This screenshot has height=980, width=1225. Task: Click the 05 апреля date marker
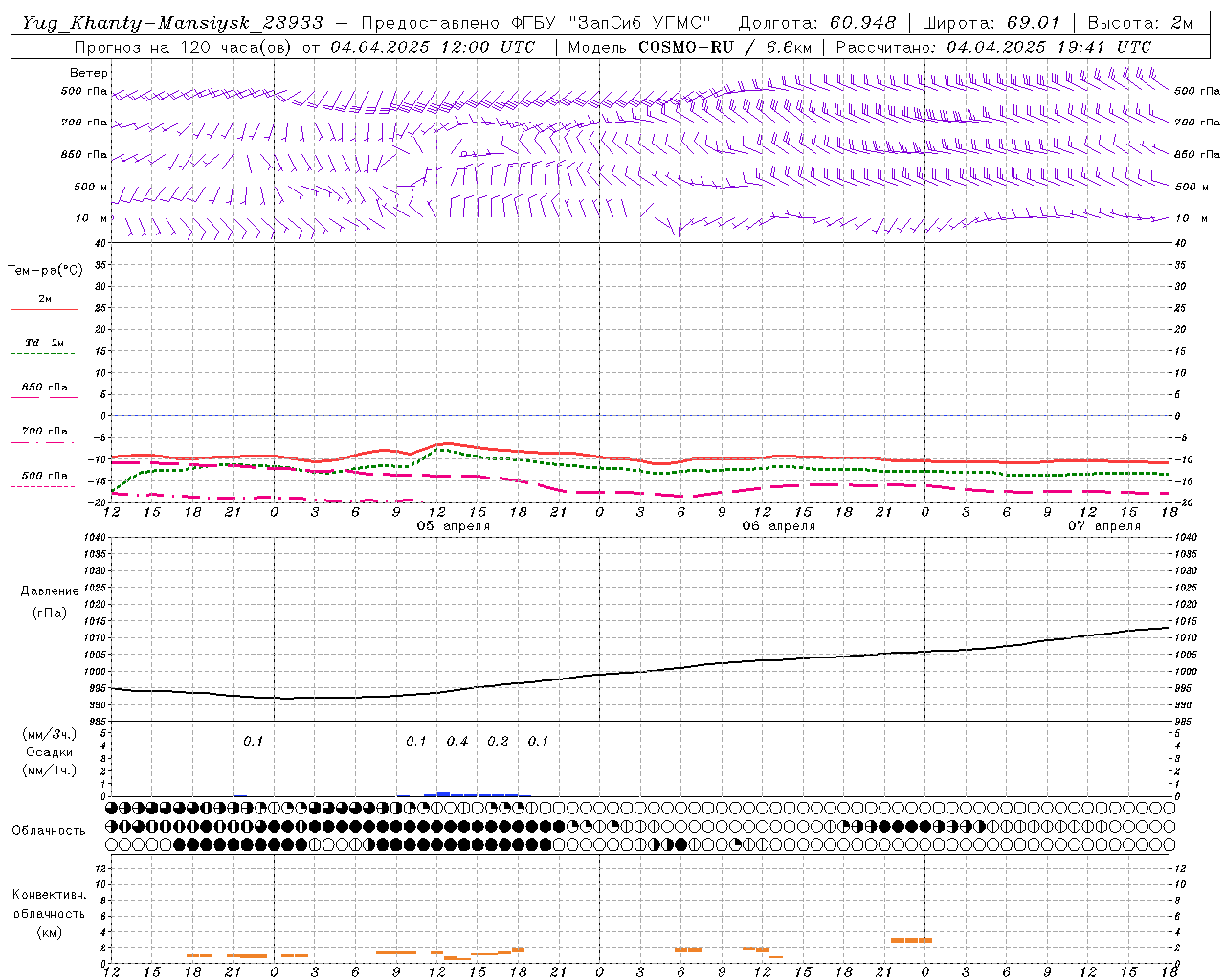pyautogui.click(x=453, y=526)
